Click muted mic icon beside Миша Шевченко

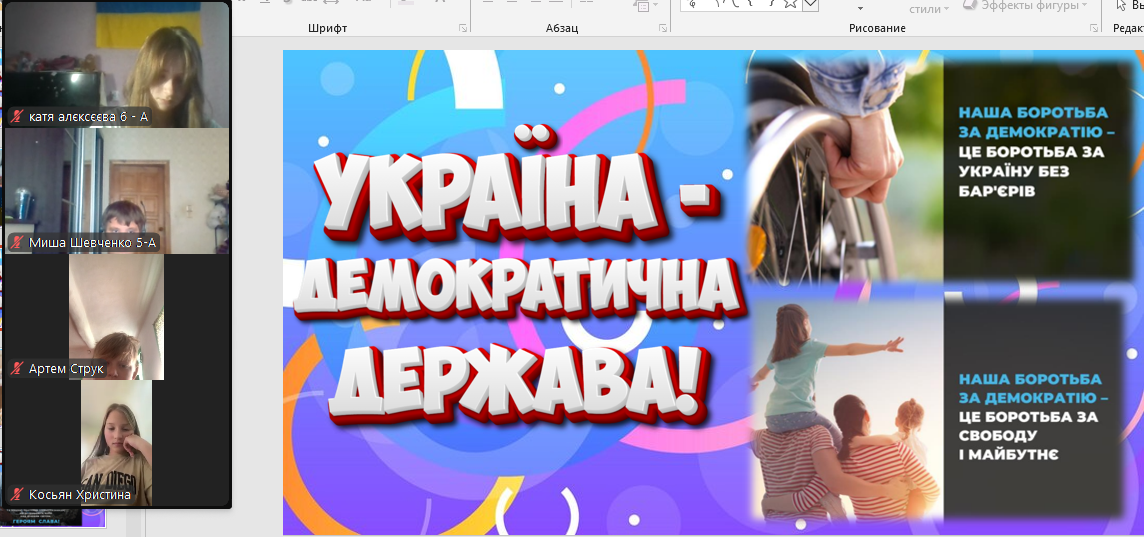pos(18,243)
